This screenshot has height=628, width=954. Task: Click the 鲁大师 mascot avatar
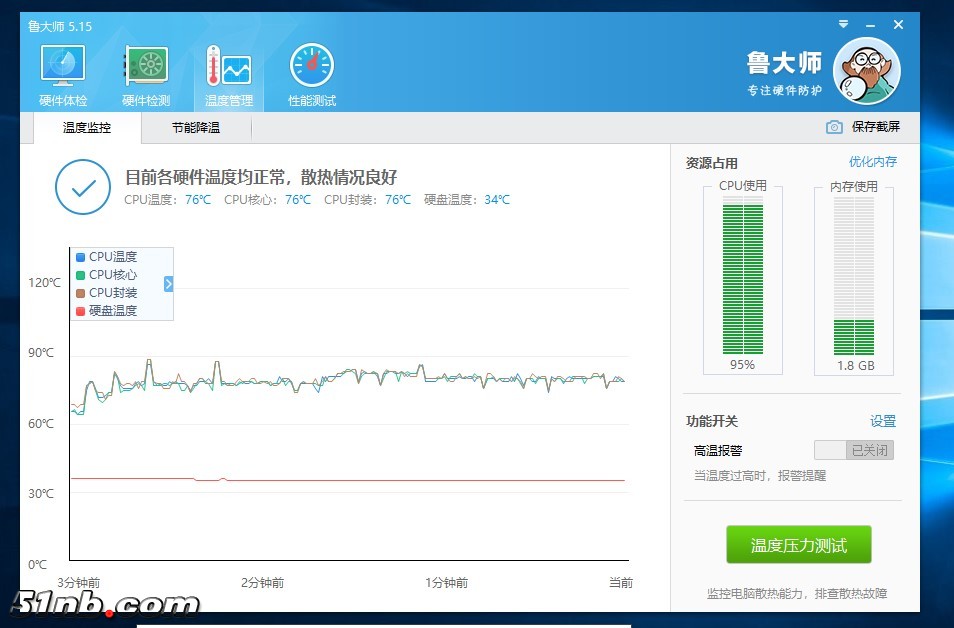tap(866, 70)
